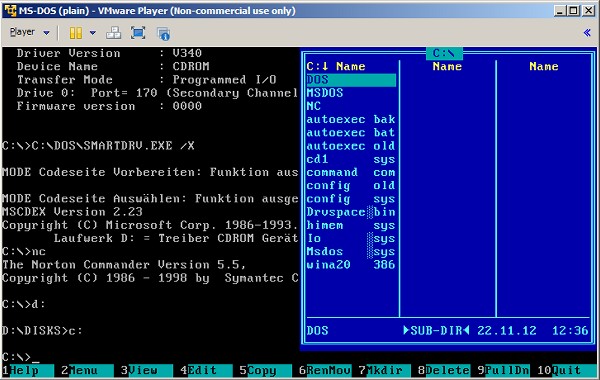This screenshot has width=600, height=380.
Task: Select the DOS directory in Norton Commander
Action: tap(351, 80)
